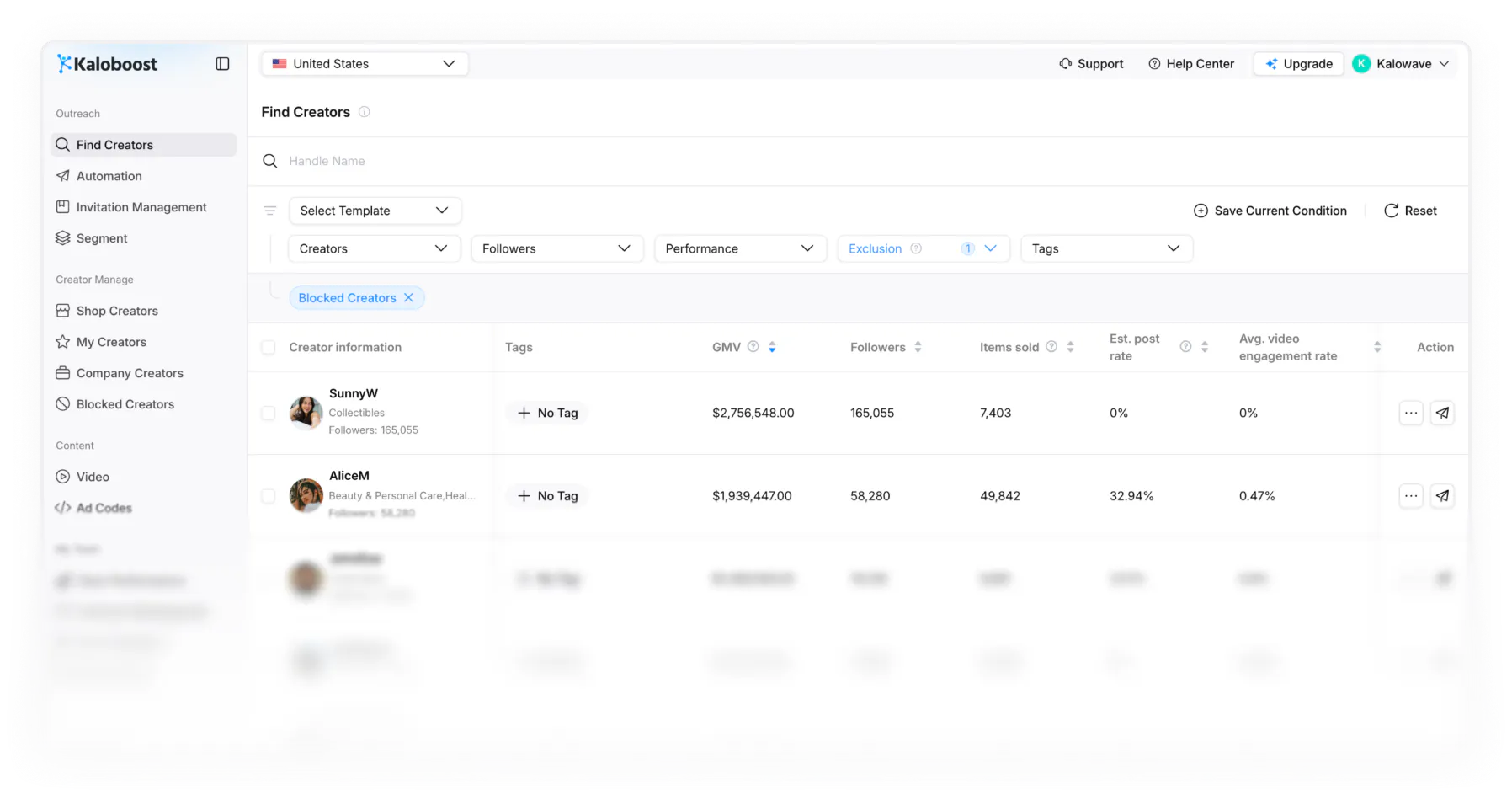Click Save Current Condition
Image resolution: width=1512 pixels, height=795 pixels.
[x=1270, y=211]
